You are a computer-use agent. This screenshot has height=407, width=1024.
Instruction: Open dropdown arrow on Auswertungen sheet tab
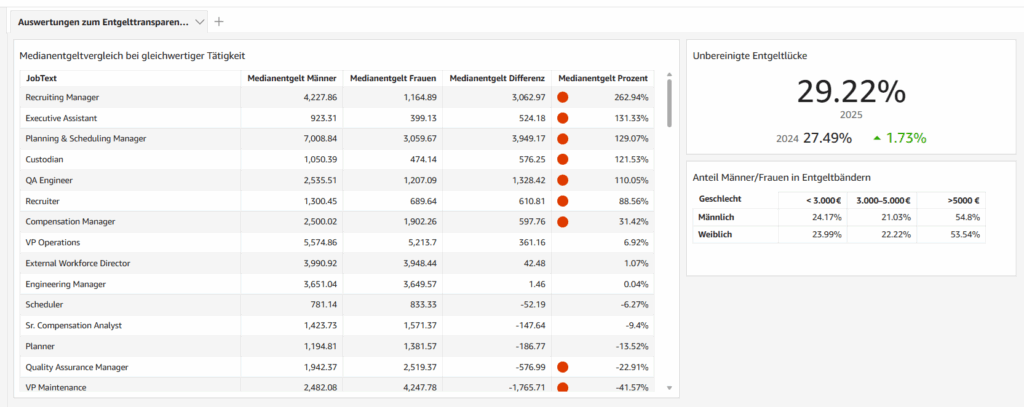[200, 21]
